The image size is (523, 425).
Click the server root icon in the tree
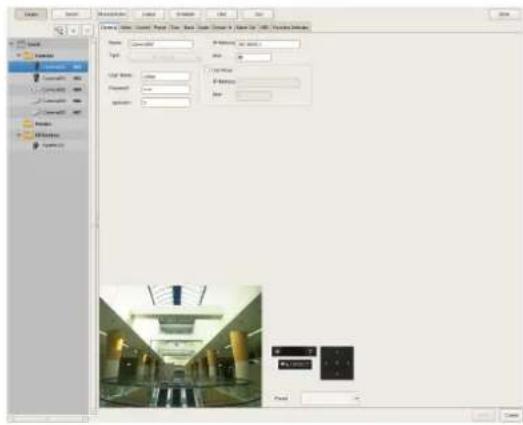[x=21, y=44]
